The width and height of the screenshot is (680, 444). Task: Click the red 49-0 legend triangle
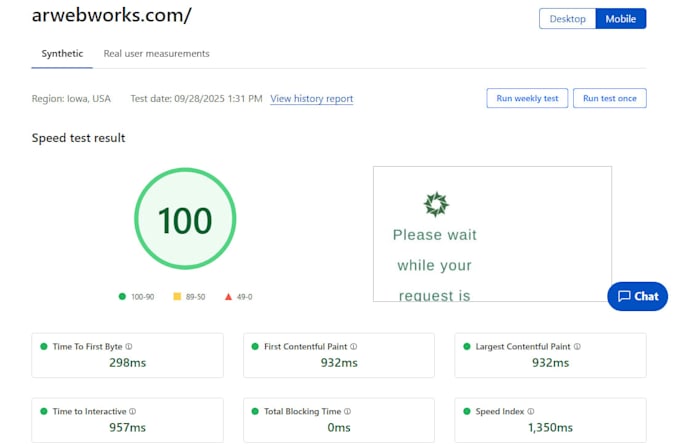click(x=228, y=297)
